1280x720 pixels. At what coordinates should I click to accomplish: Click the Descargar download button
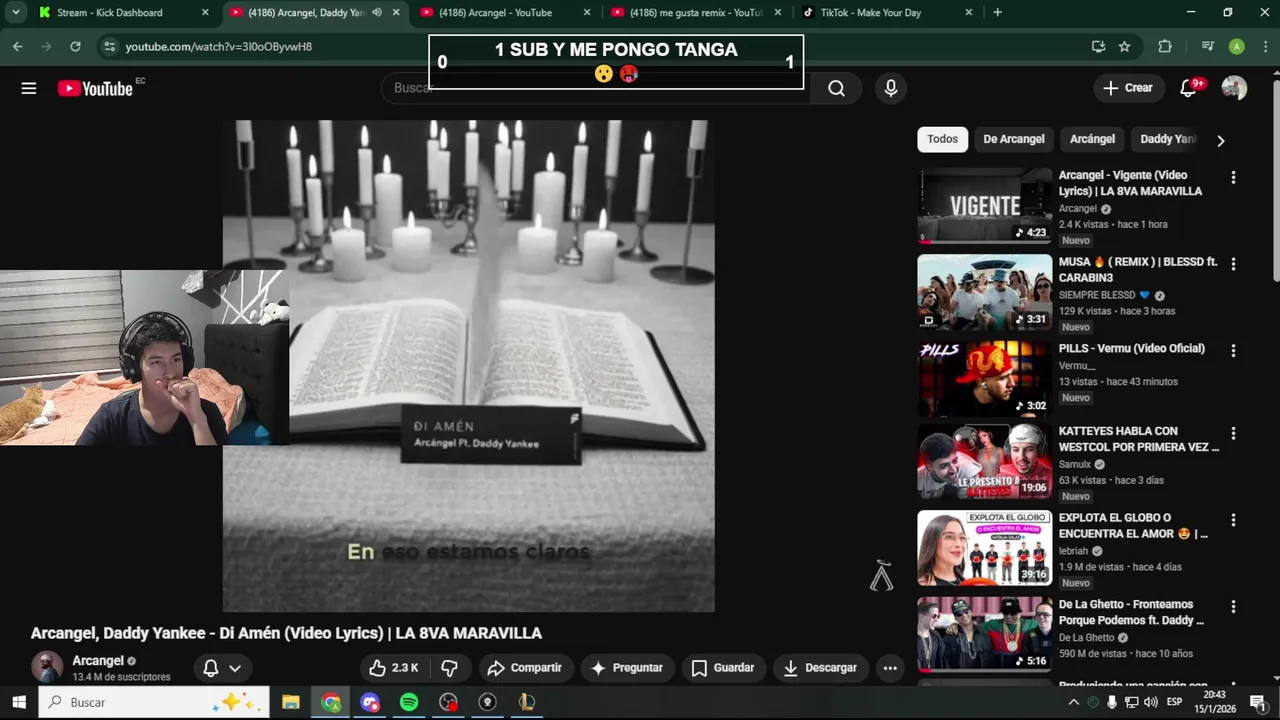(820, 668)
